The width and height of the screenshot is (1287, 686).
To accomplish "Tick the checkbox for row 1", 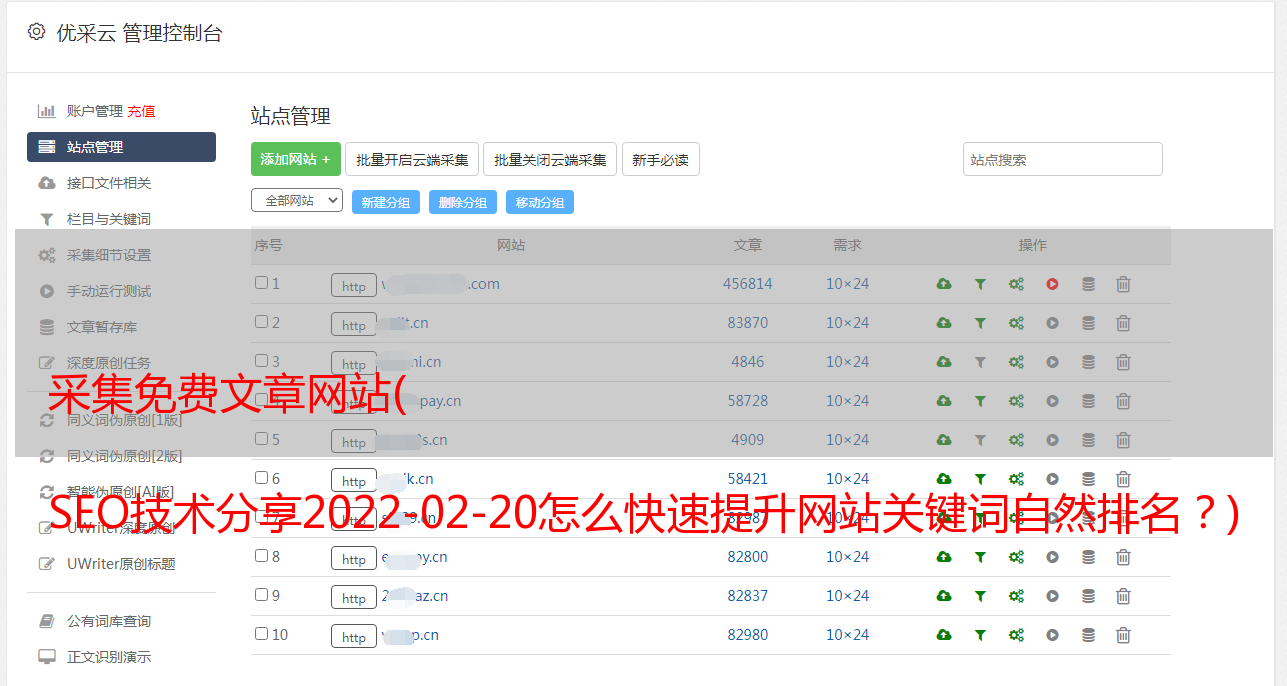I will click(x=261, y=283).
